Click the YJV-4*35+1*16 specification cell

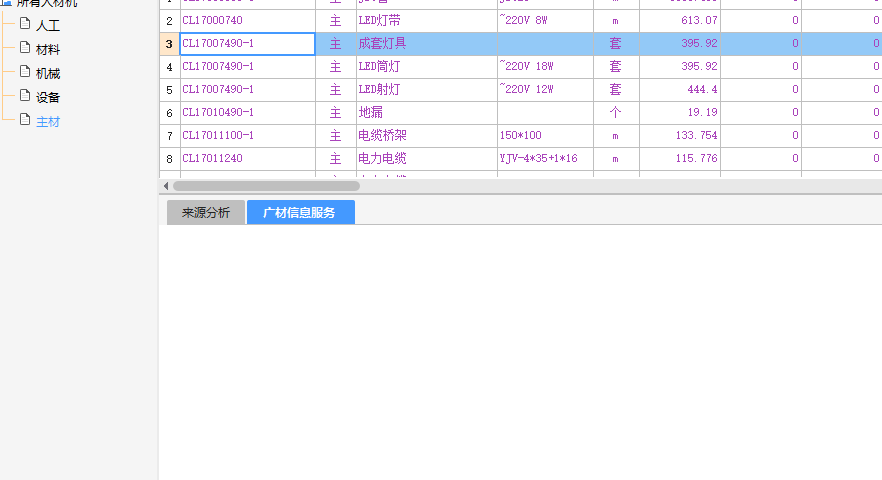pos(545,159)
